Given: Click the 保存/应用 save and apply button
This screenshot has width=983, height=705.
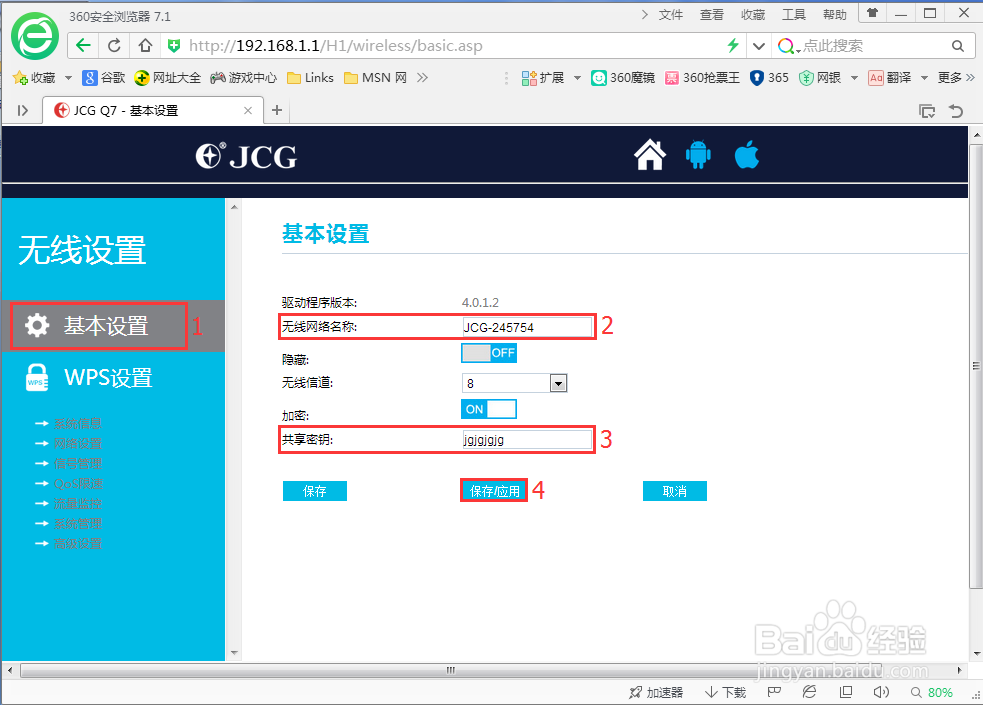Looking at the screenshot, I should [x=493, y=489].
